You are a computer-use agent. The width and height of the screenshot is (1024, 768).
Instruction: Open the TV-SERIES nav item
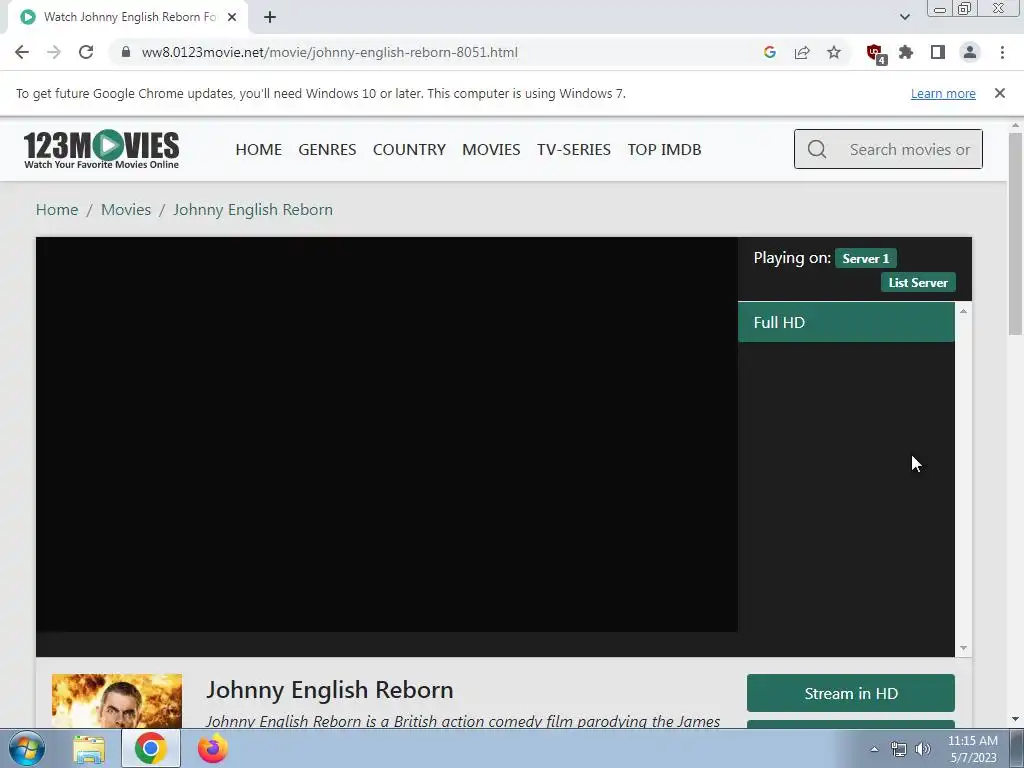574,150
